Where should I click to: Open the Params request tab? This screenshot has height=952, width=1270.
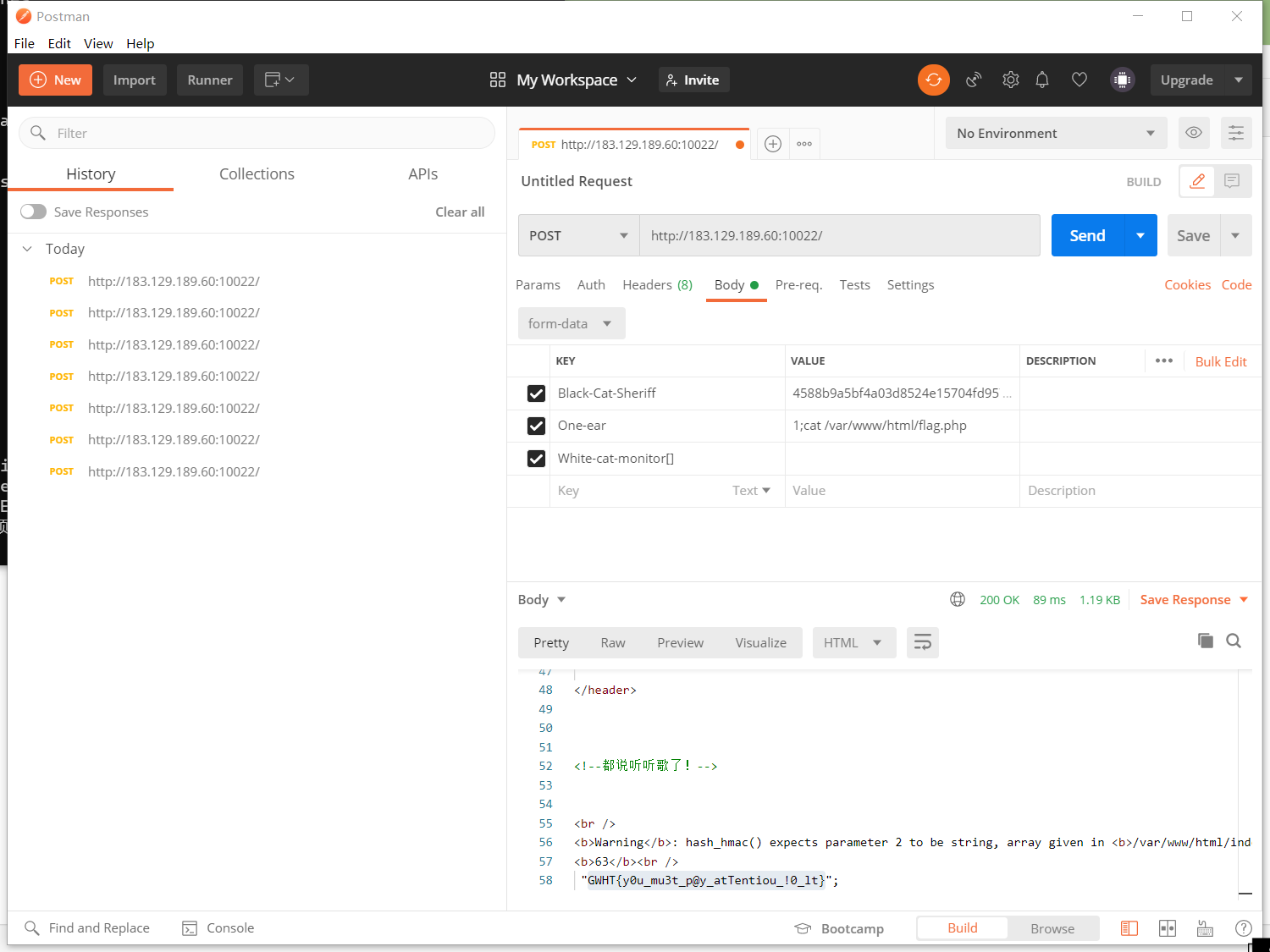coord(538,284)
